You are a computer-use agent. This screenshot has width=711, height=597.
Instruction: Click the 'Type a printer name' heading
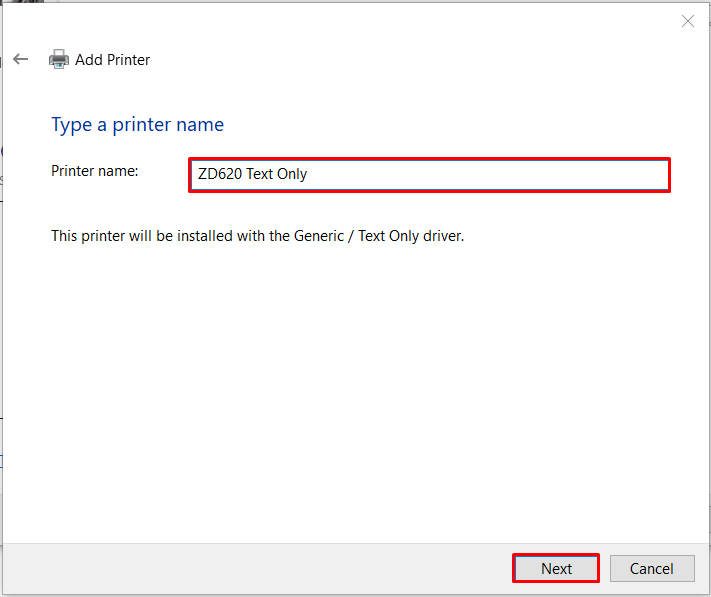(x=137, y=125)
